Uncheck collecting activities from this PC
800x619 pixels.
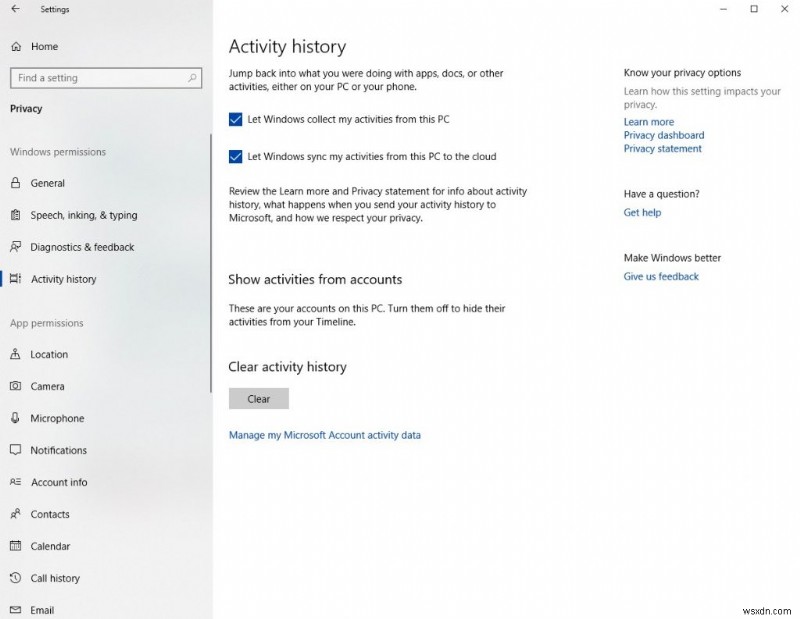[235, 118]
